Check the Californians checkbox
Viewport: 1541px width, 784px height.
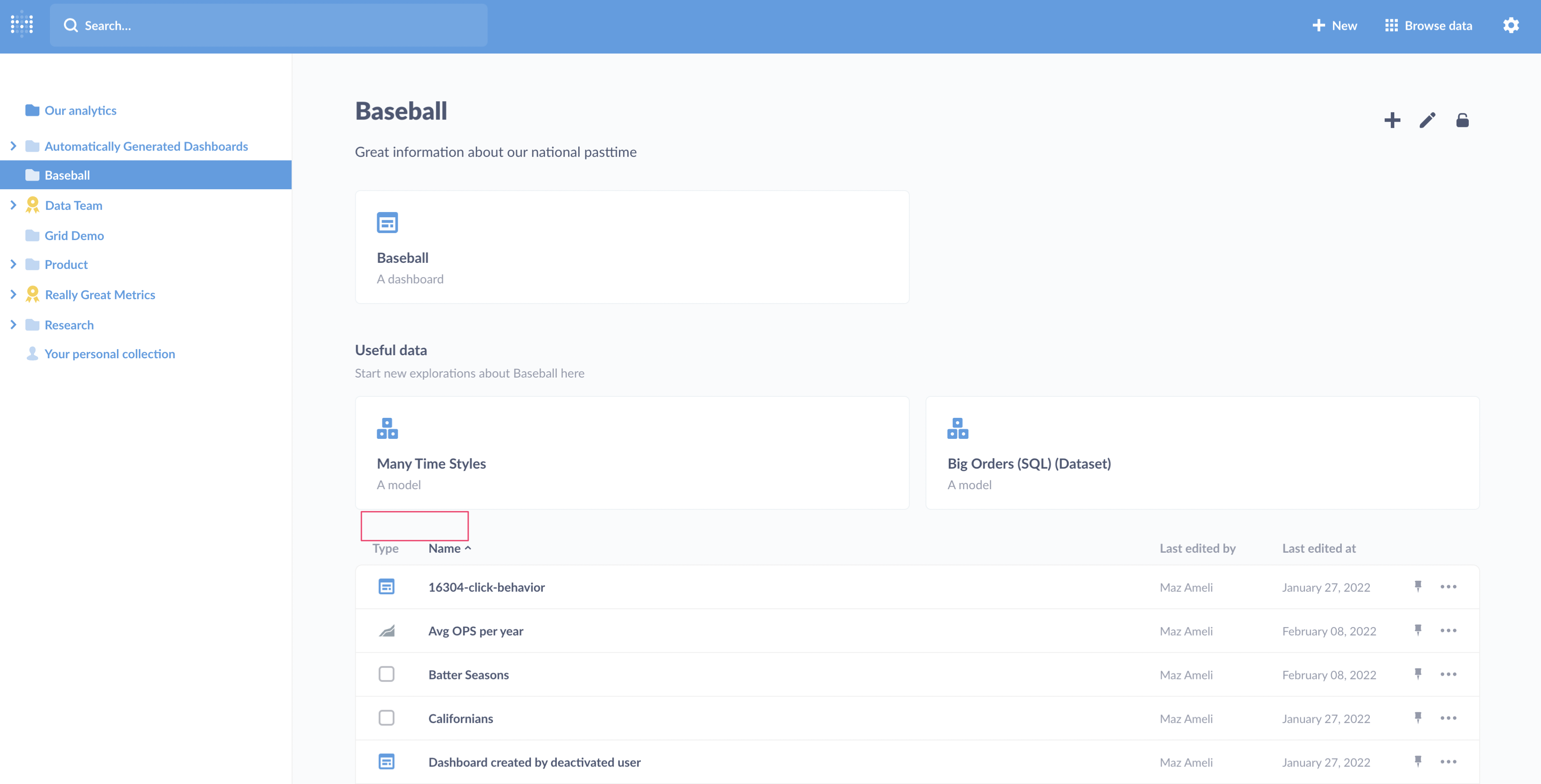click(x=387, y=717)
